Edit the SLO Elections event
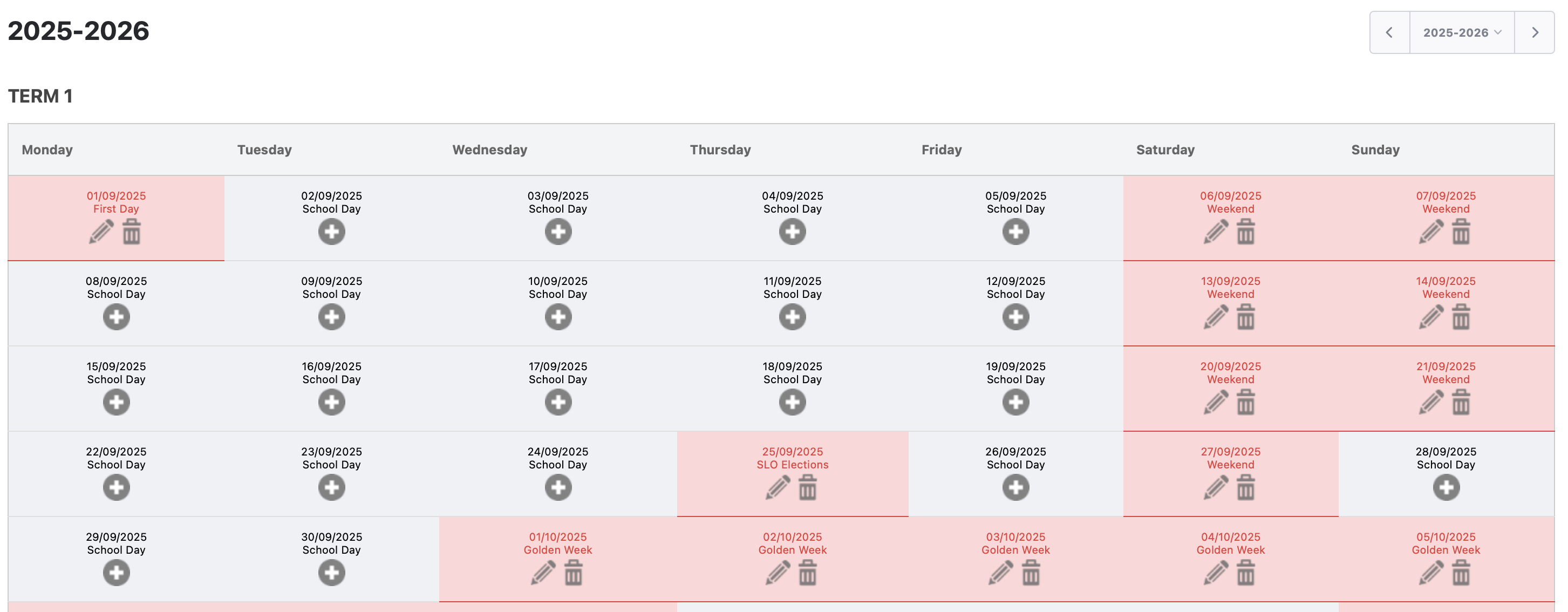 click(778, 488)
